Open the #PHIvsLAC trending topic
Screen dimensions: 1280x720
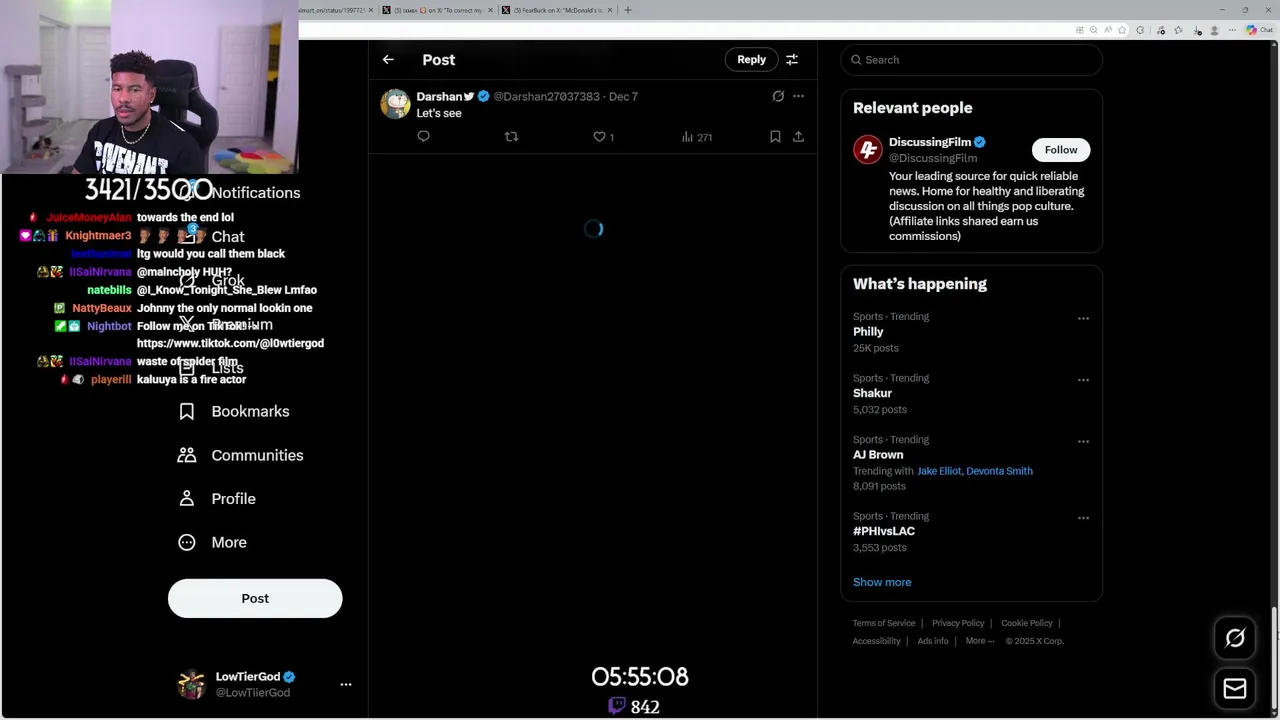click(884, 531)
